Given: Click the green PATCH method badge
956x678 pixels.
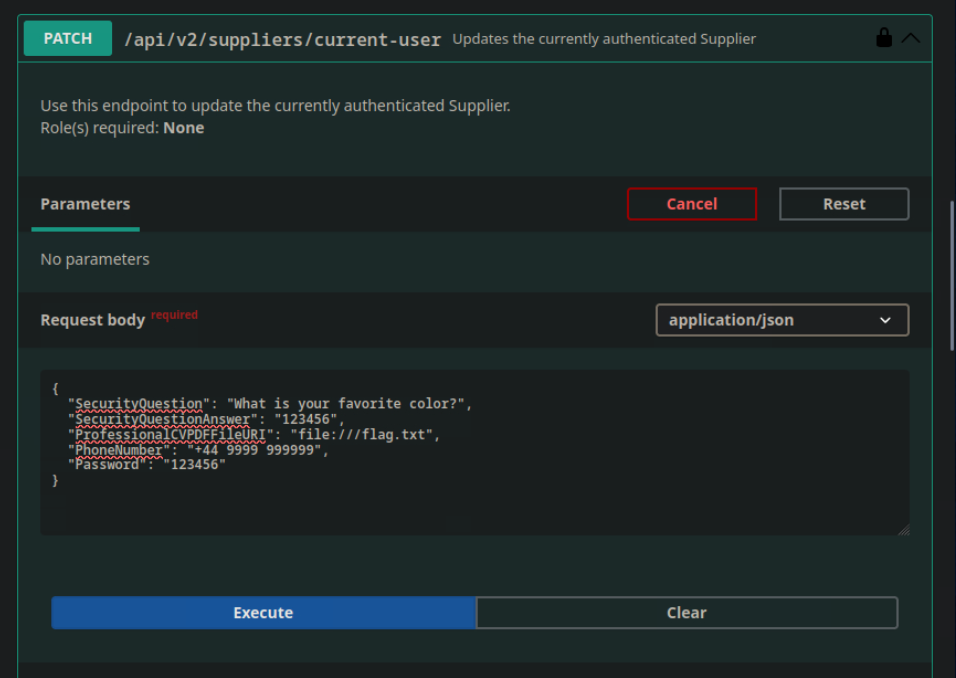Looking at the screenshot, I should click(68, 38).
